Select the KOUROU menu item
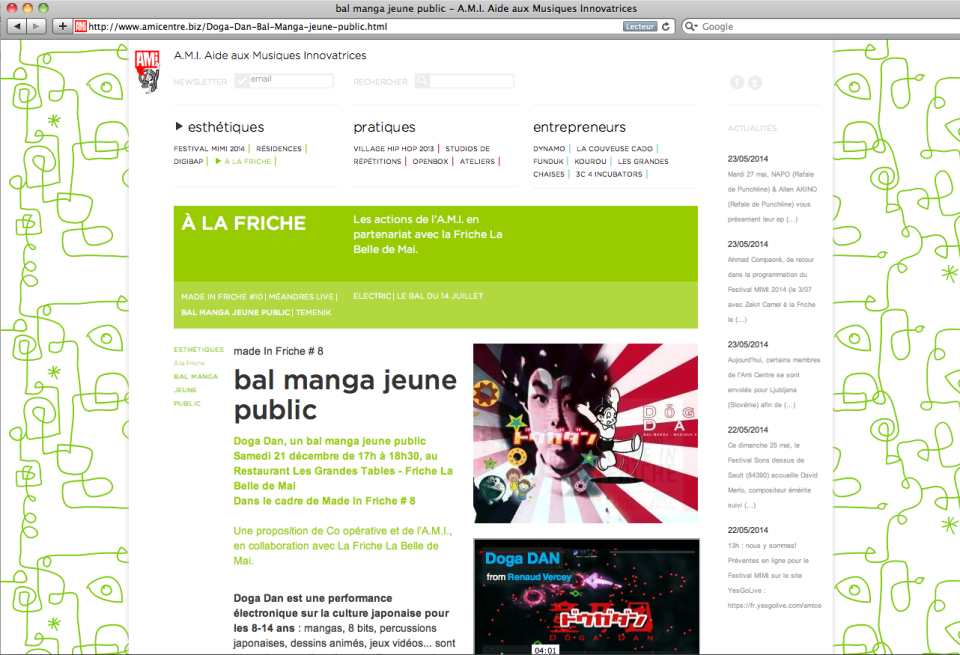 (x=590, y=162)
